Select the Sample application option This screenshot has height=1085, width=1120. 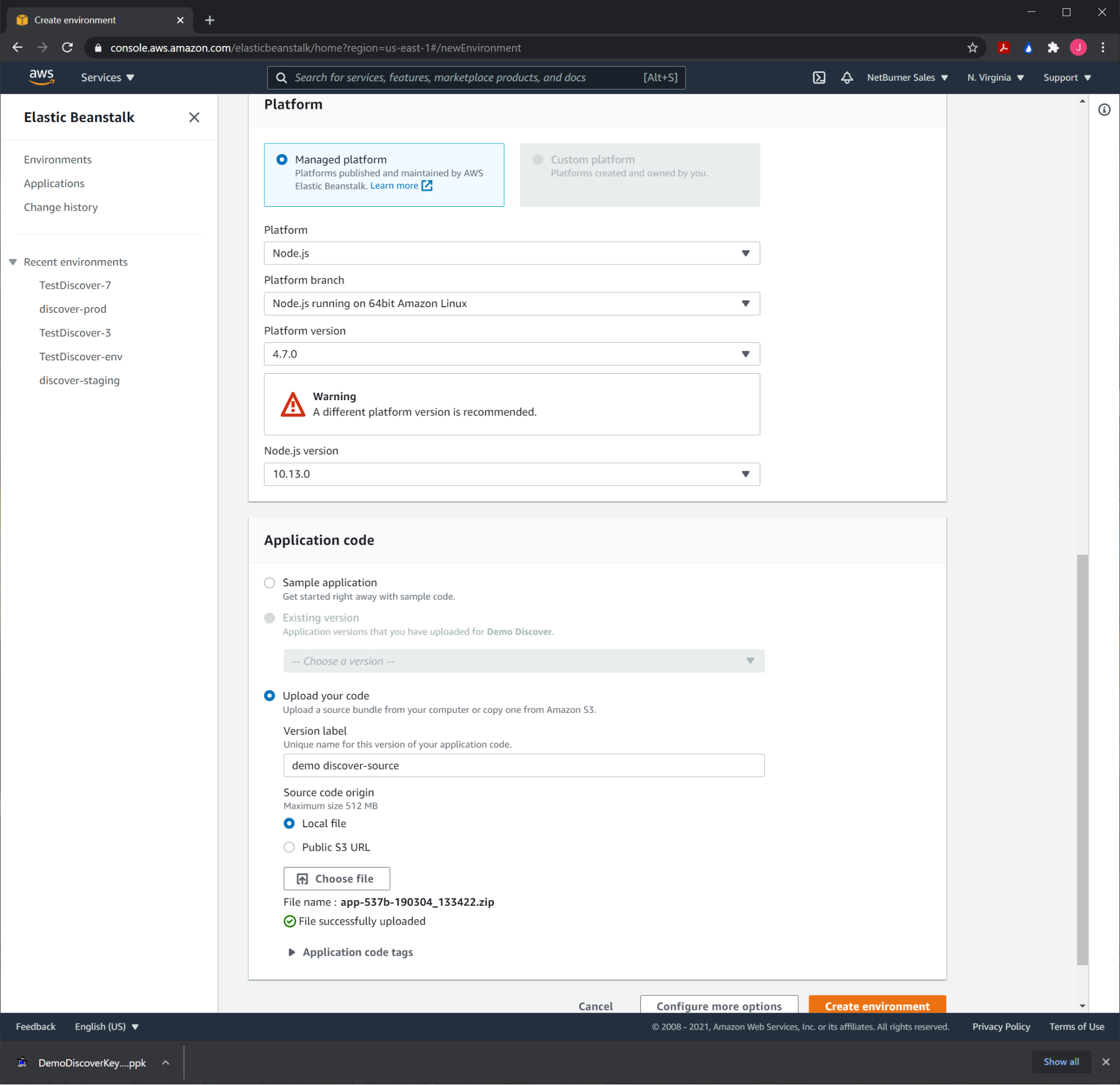pyautogui.click(x=269, y=582)
